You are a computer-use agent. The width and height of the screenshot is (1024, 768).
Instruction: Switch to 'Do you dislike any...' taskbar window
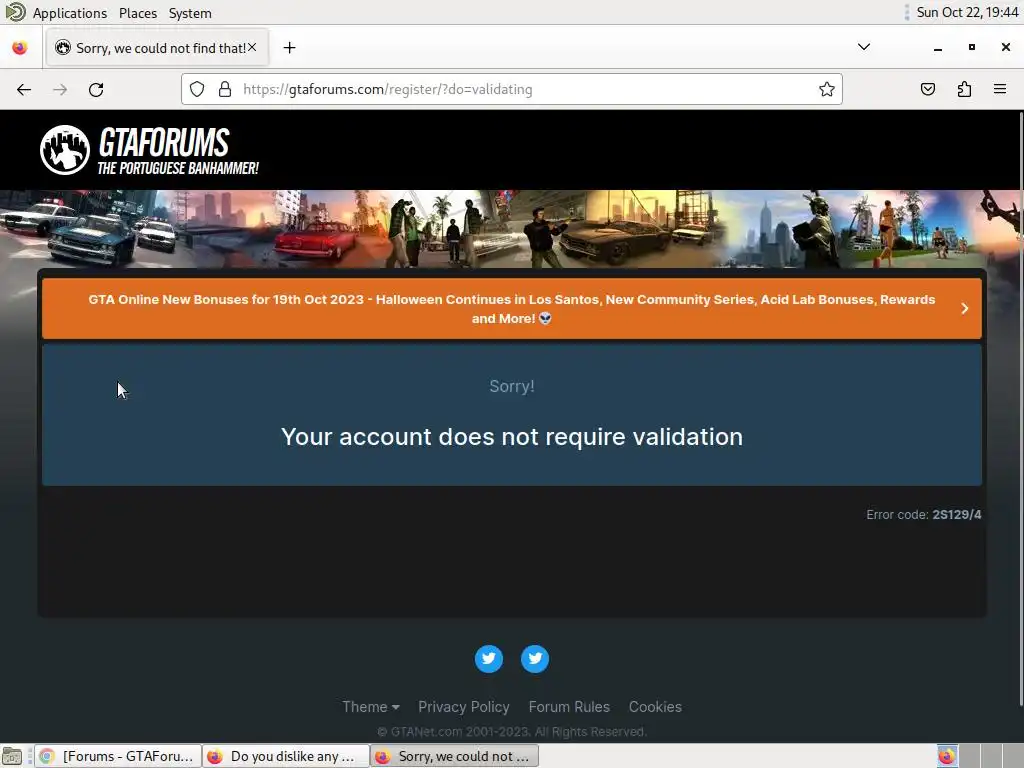285,756
